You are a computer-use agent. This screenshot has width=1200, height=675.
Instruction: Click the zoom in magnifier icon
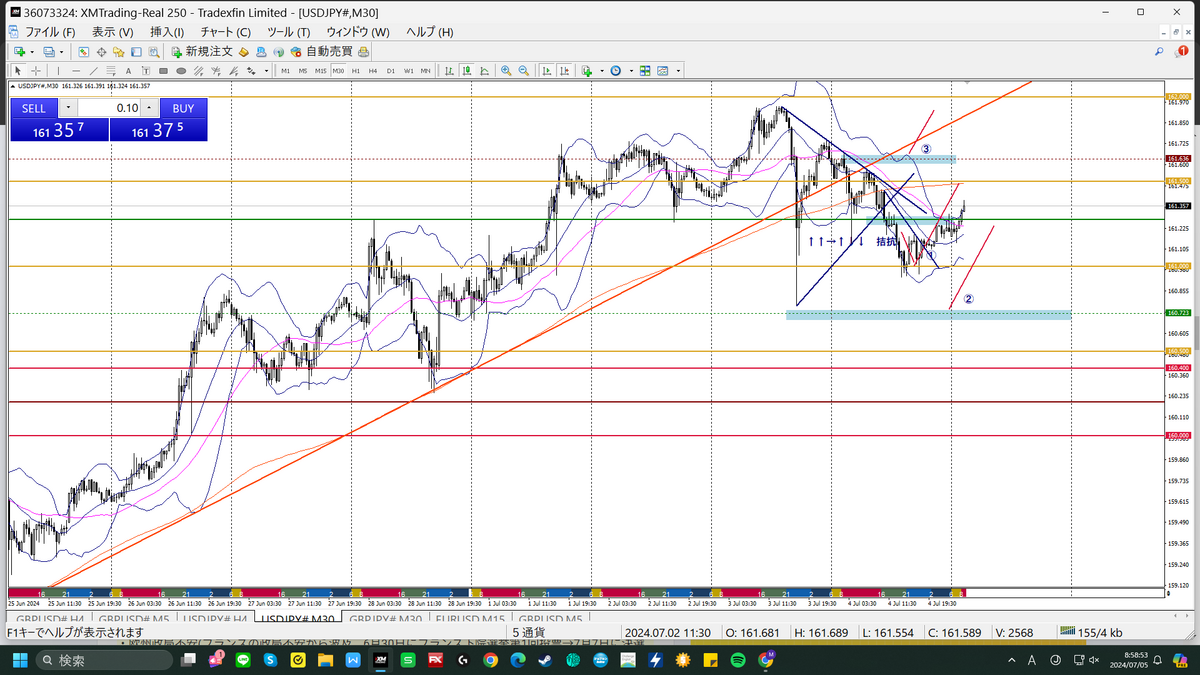(x=506, y=71)
